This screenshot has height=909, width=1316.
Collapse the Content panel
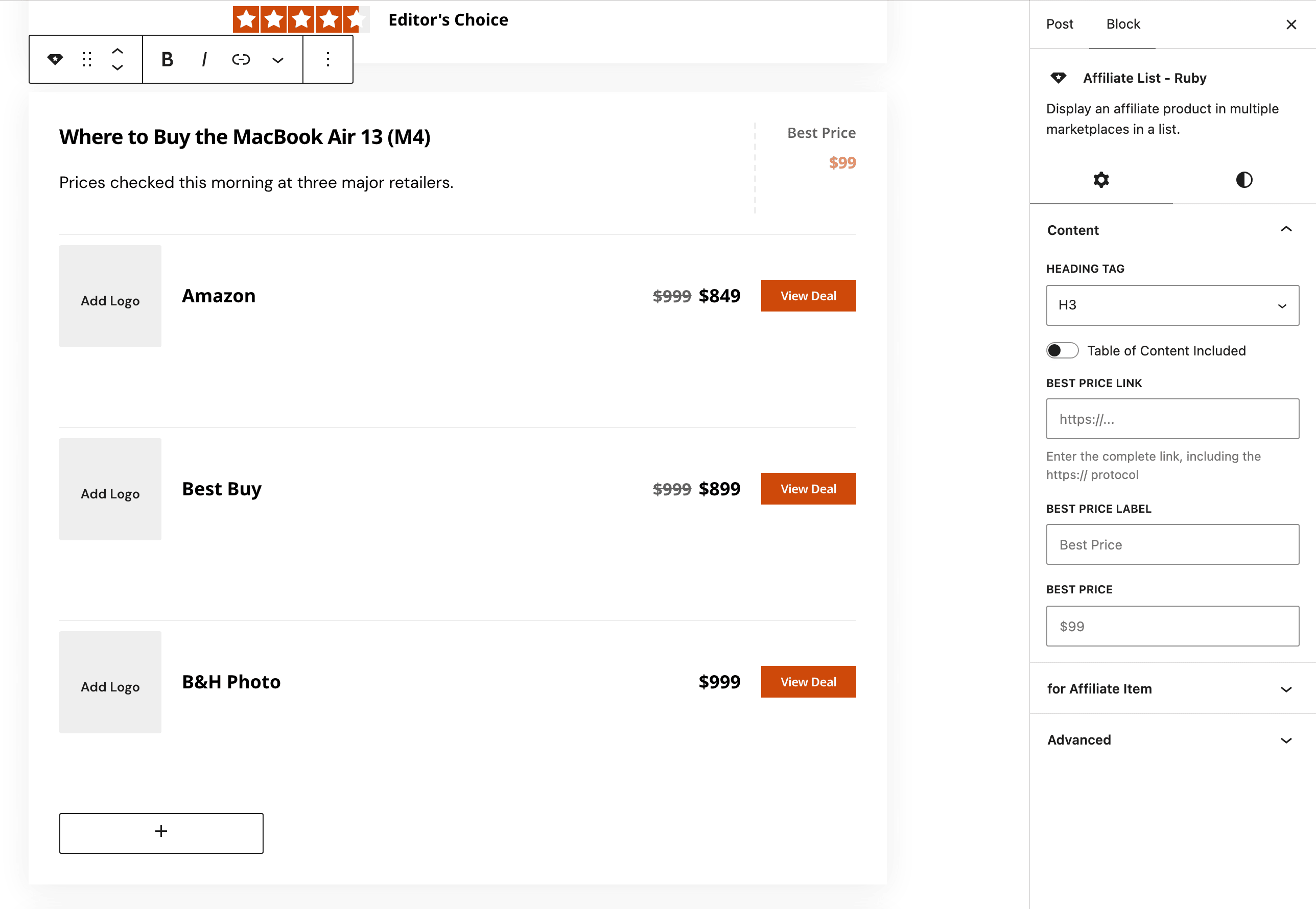[1172, 229]
